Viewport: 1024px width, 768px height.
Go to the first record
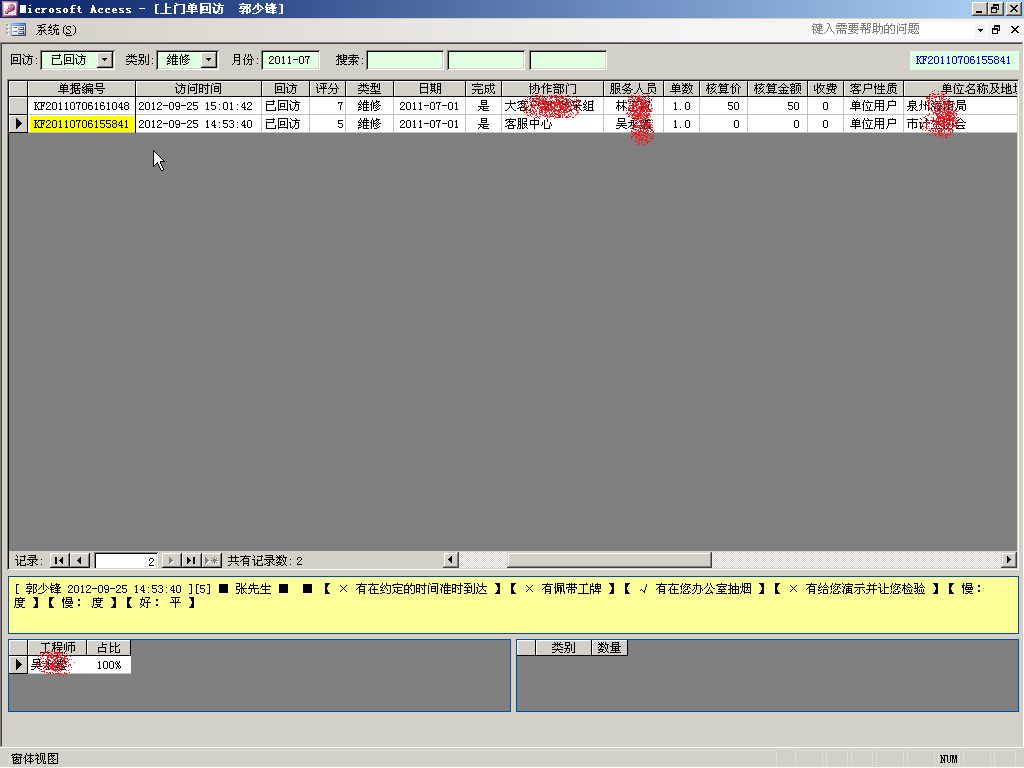point(59,561)
